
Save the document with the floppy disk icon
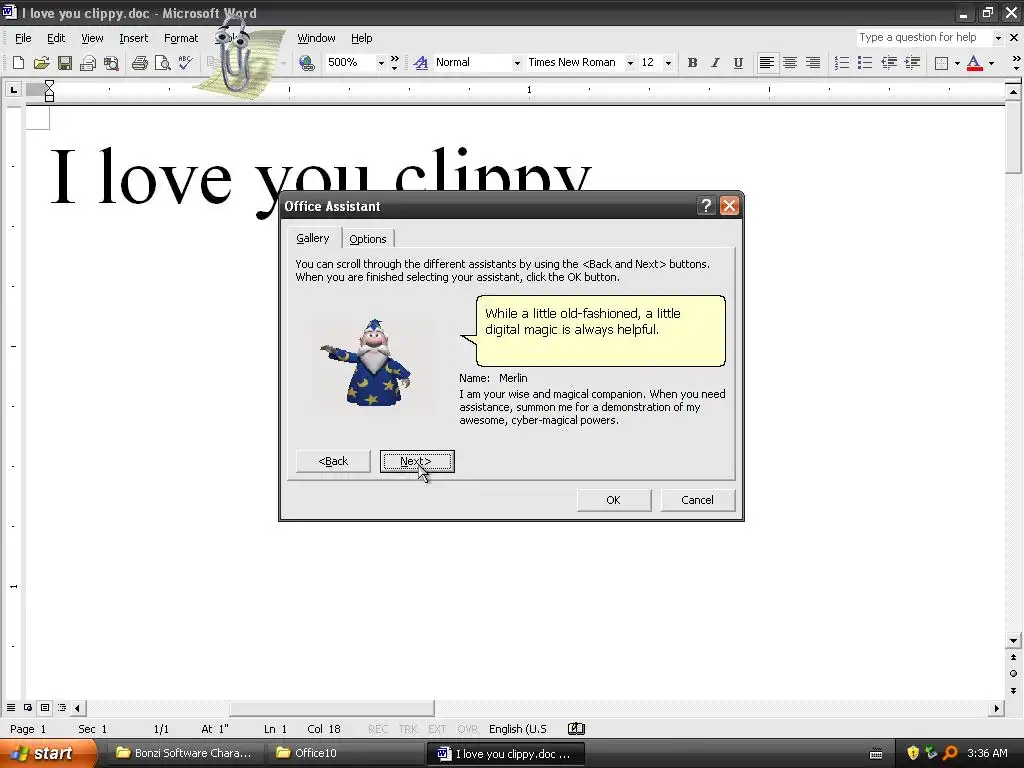pyautogui.click(x=65, y=63)
